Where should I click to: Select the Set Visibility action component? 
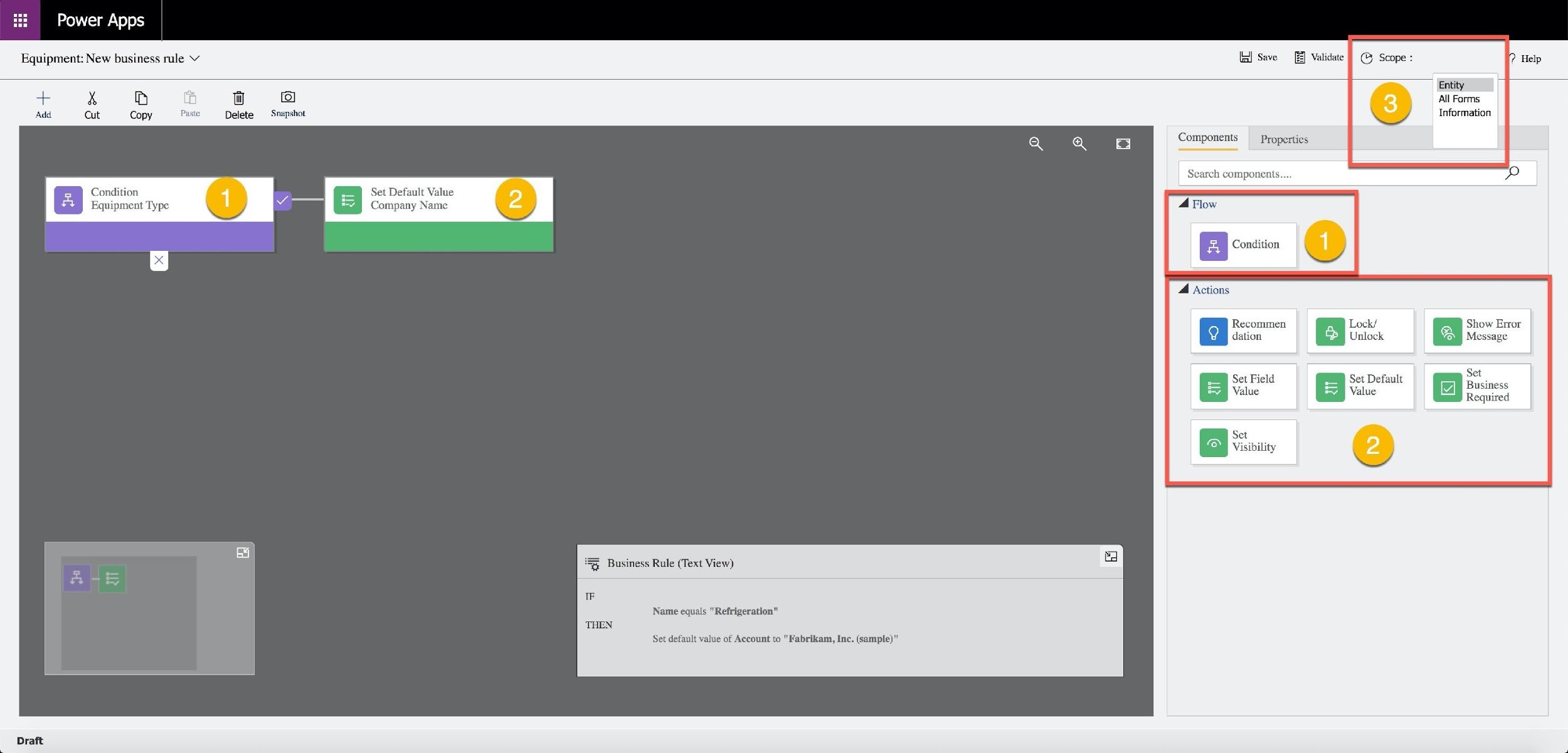1243,442
